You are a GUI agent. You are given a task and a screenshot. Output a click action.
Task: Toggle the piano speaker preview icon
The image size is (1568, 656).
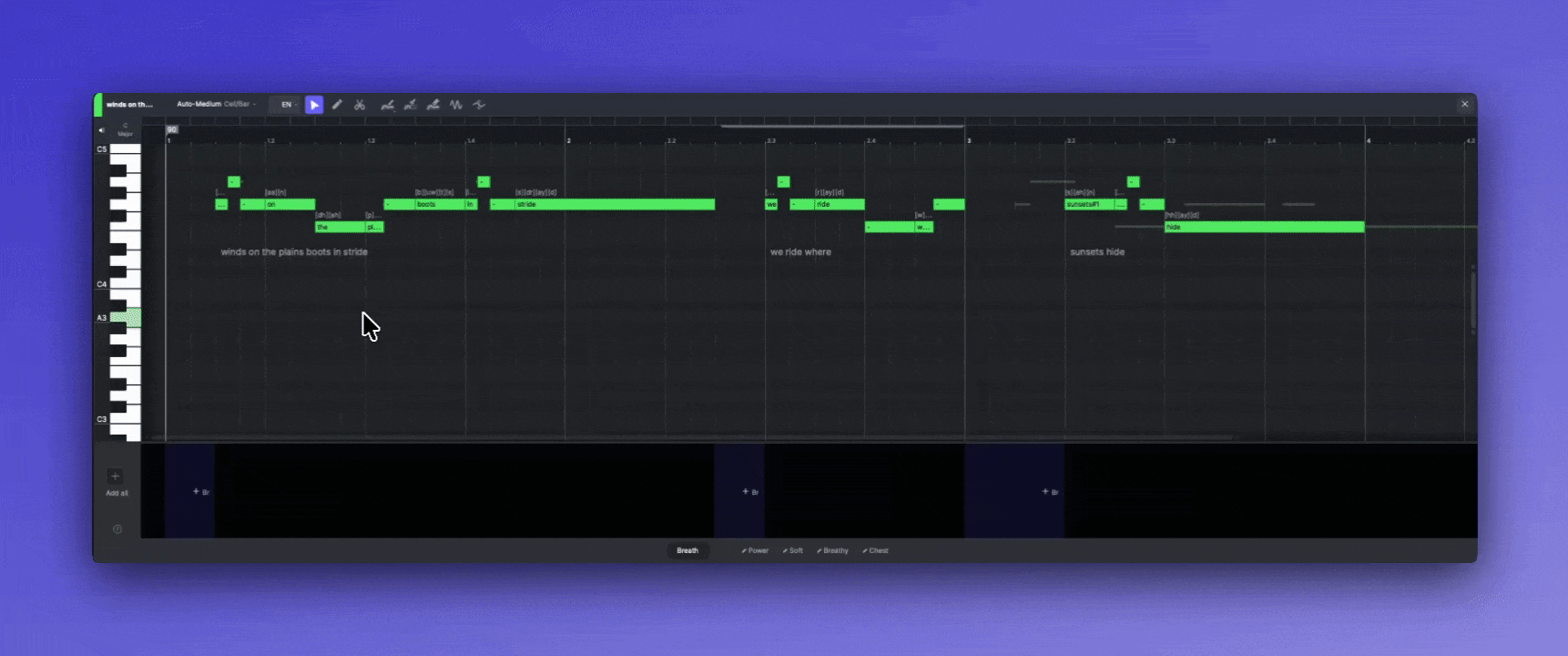tap(101, 130)
